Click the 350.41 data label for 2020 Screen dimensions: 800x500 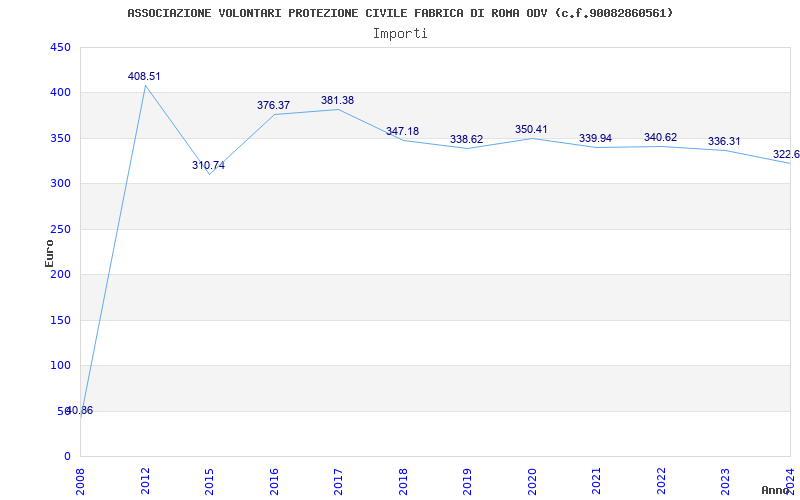click(531, 130)
